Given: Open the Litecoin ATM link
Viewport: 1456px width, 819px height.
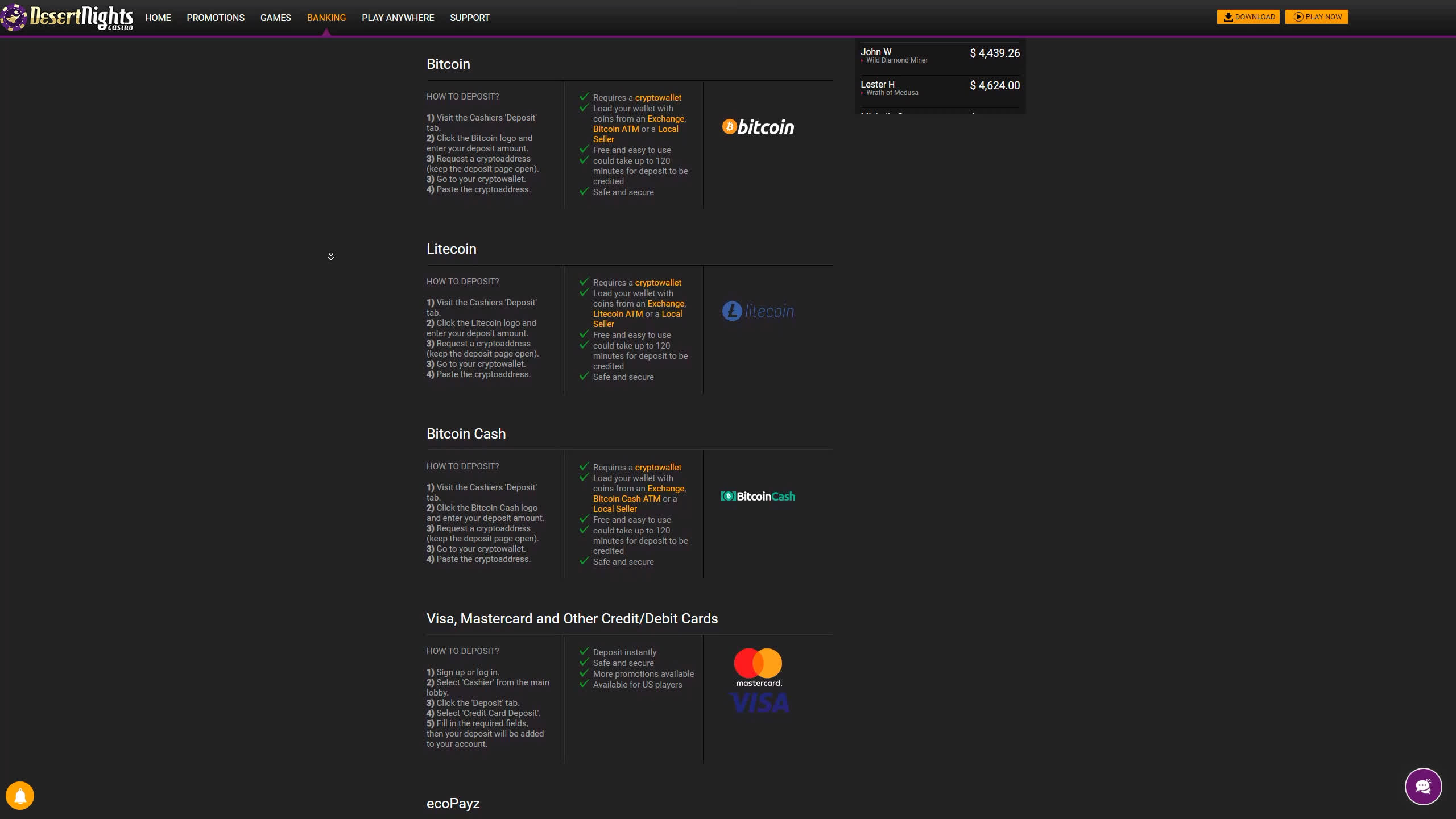Looking at the screenshot, I should tap(618, 314).
